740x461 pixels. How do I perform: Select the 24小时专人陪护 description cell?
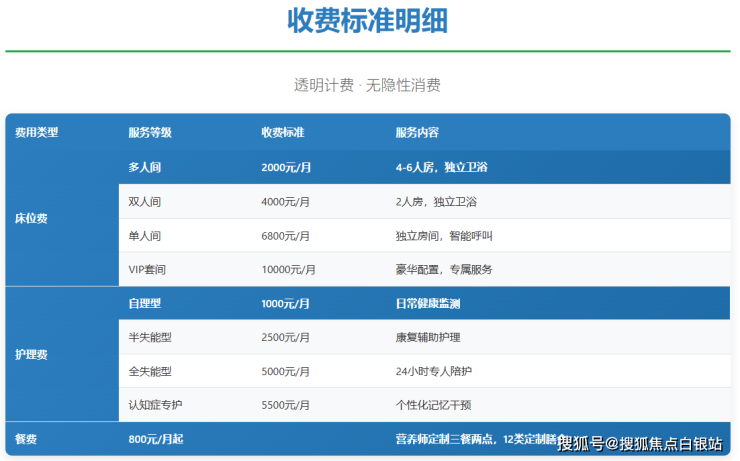click(x=433, y=371)
